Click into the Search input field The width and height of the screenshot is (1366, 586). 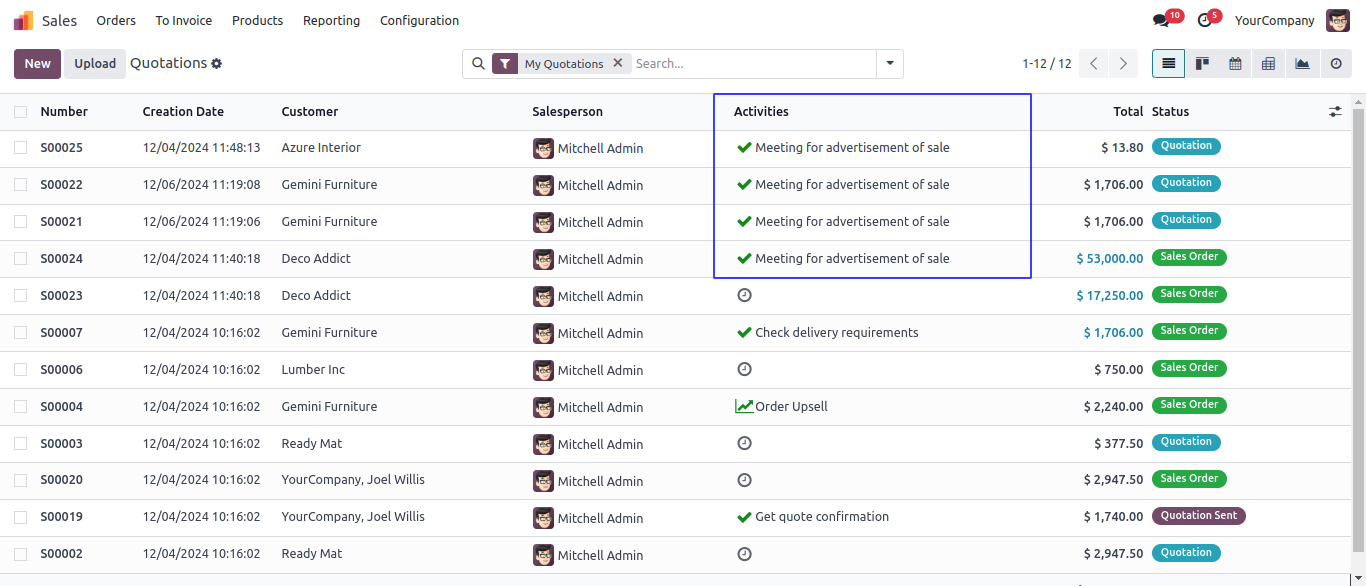(750, 64)
